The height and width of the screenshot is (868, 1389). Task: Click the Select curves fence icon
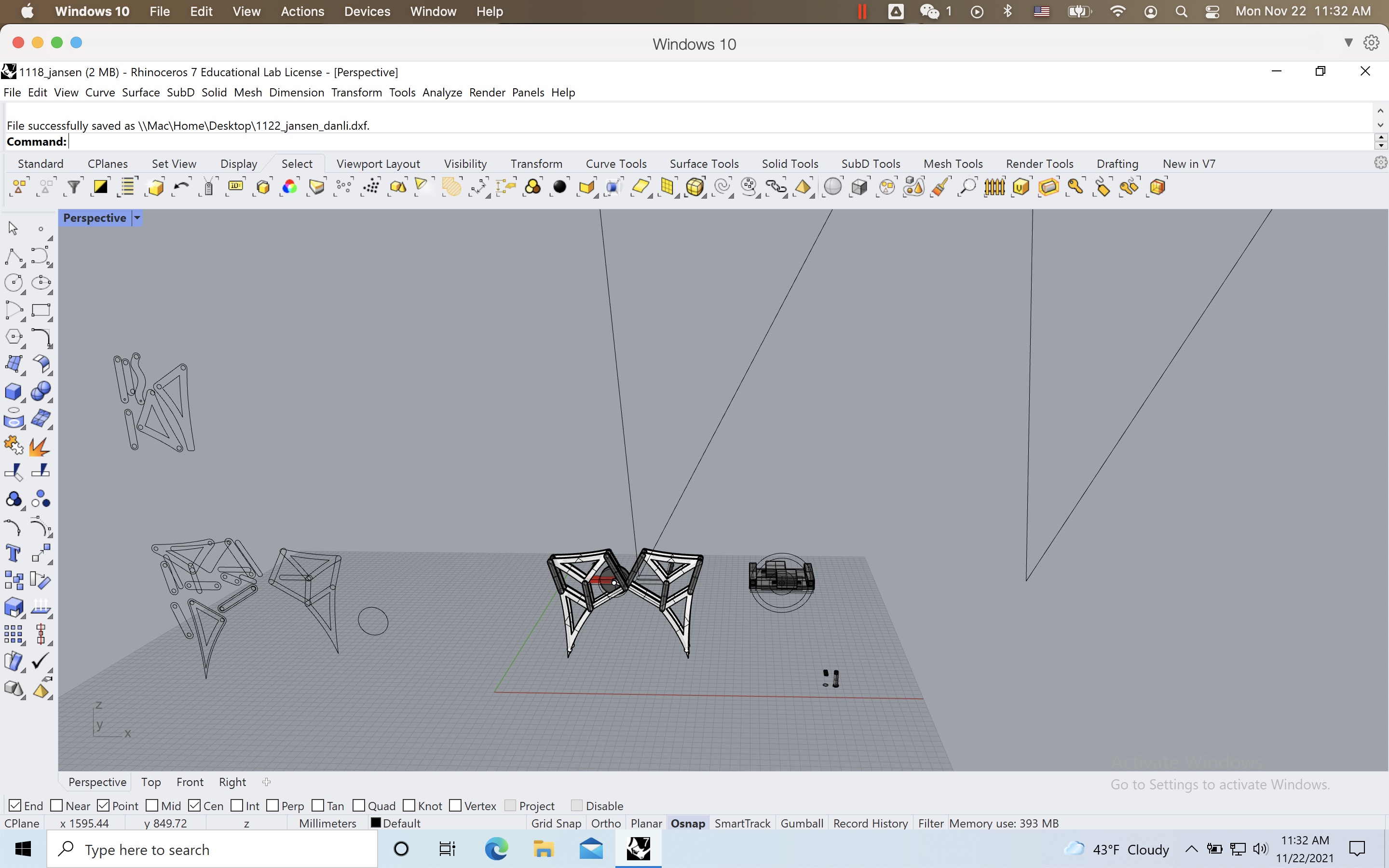point(994,187)
